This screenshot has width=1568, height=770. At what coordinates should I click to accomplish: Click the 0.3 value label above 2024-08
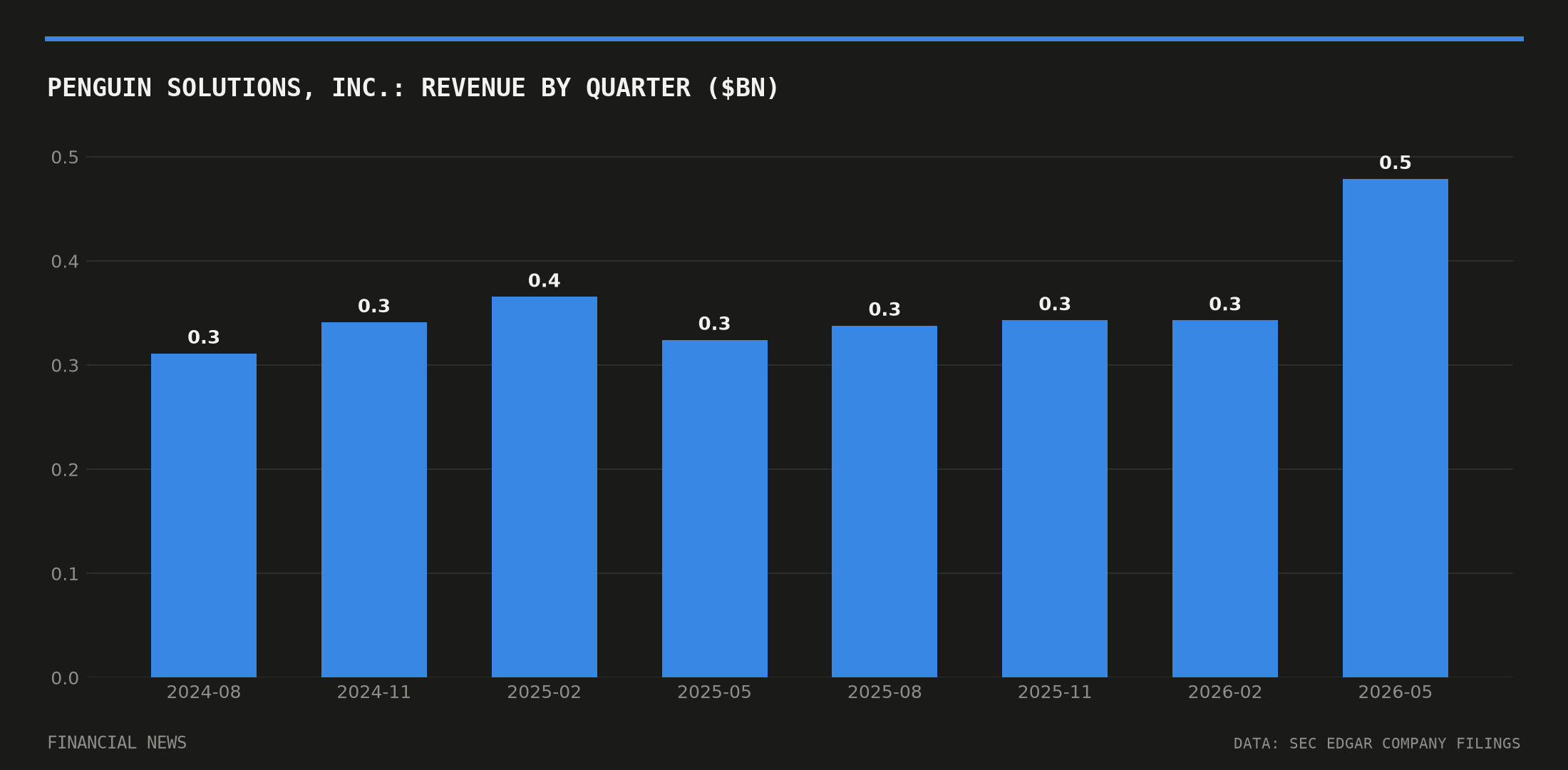pyautogui.click(x=204, y=338)
